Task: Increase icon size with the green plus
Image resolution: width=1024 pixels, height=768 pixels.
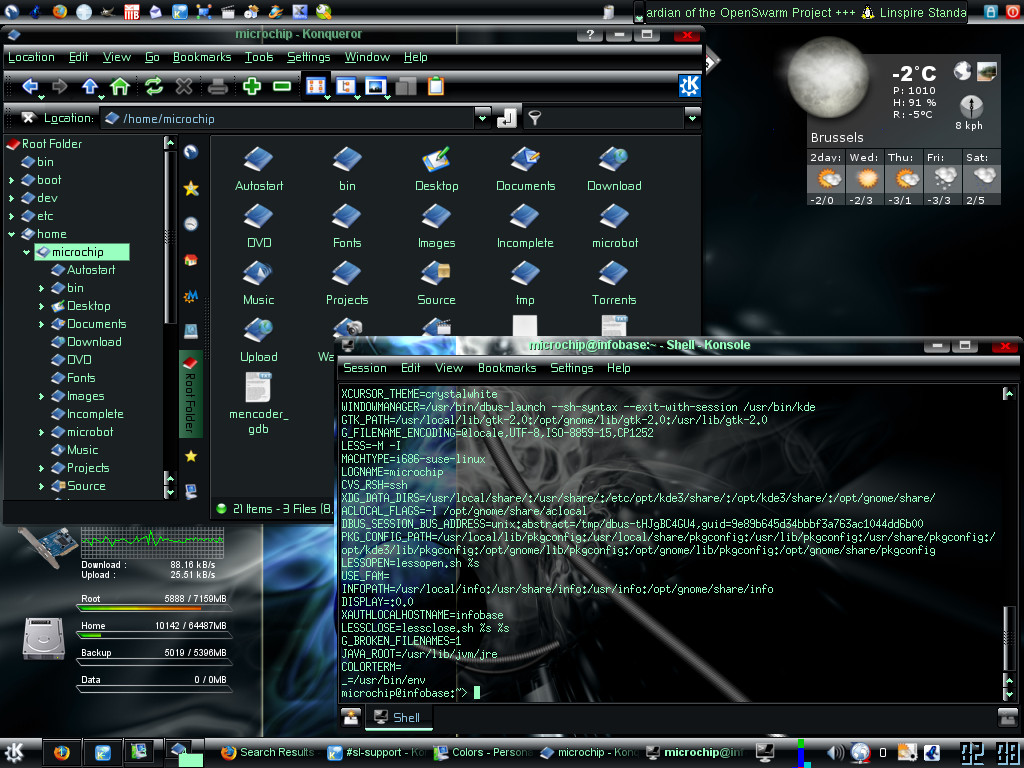Action: [252, 86]
